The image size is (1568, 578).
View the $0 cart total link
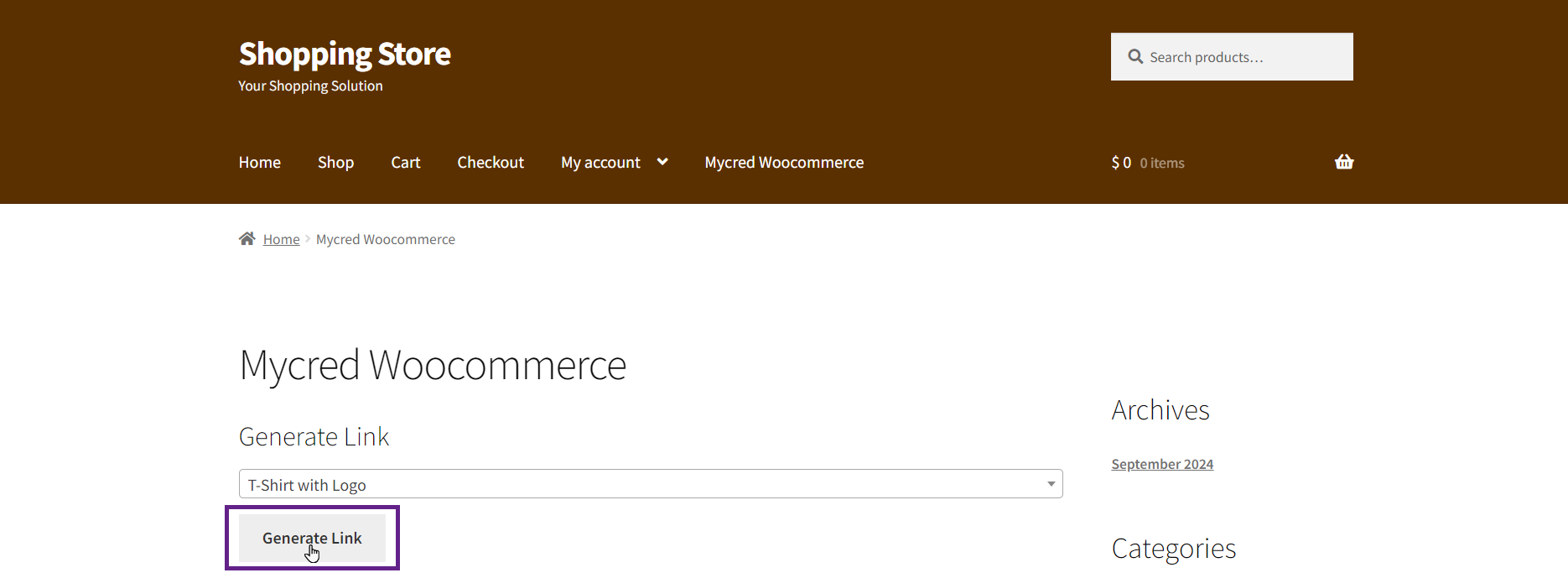coord(1121,163)
